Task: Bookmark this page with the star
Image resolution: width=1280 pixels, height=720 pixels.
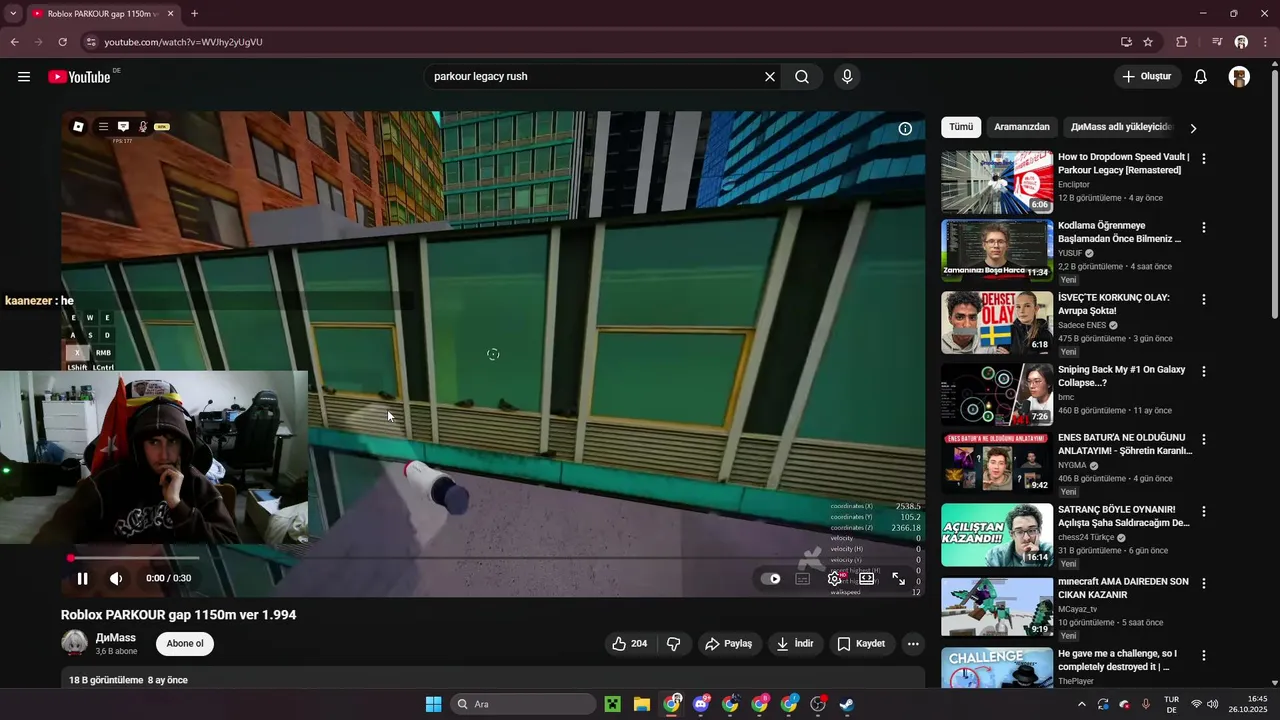Action: [1148, 42]
